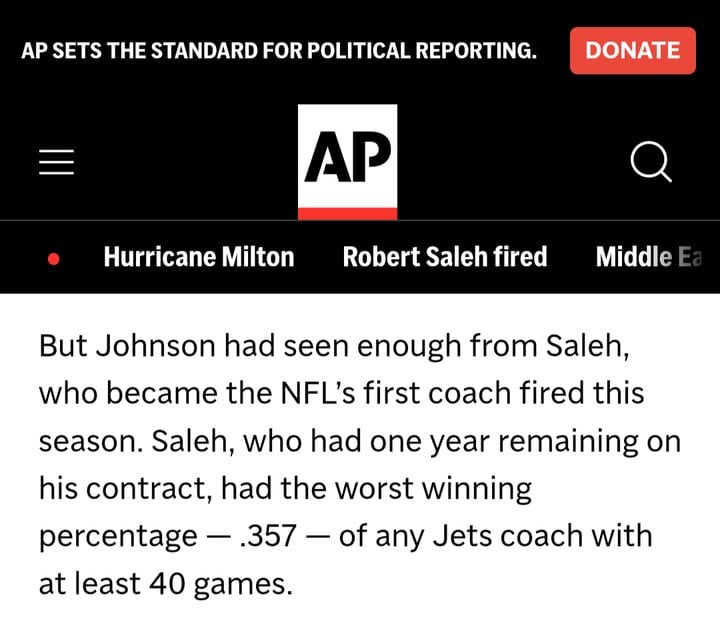This screenshot has height=625, width=720.
Task: Click the red live indicator dot
Action: 54,259
